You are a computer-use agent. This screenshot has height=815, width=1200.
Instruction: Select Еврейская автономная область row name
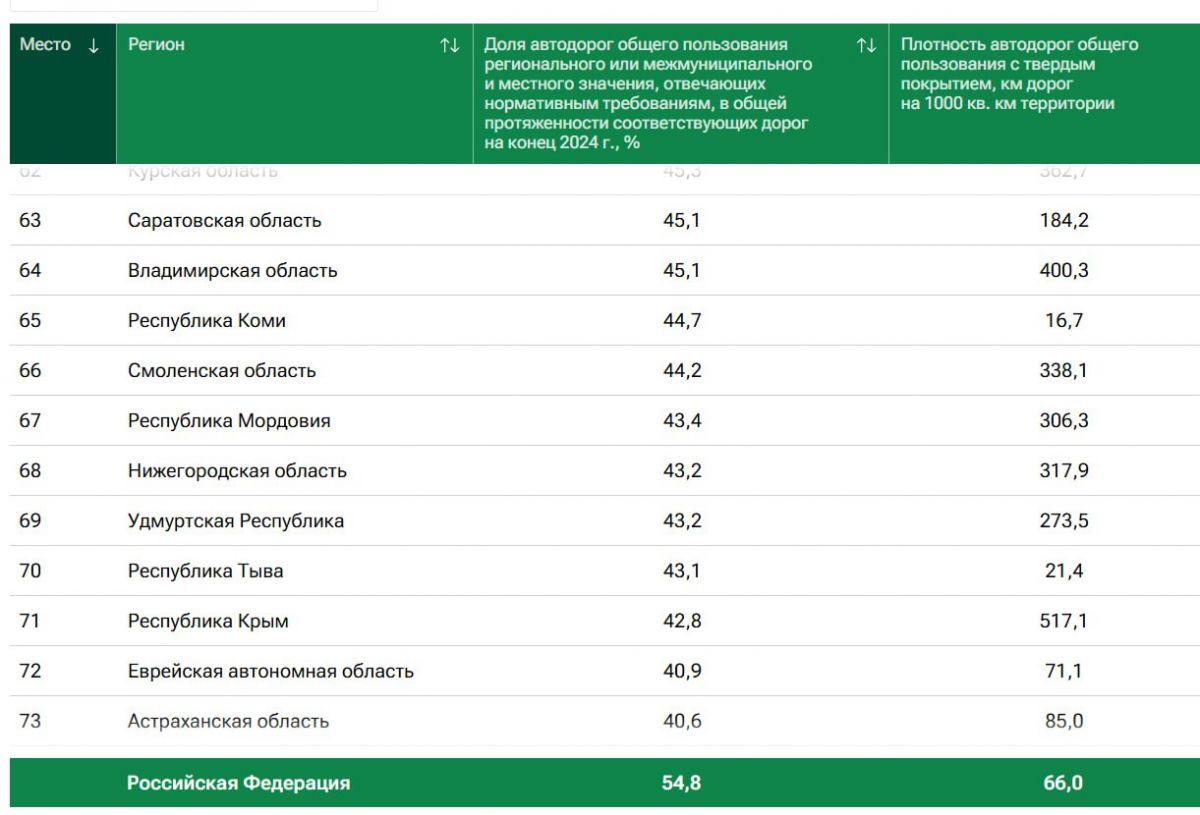(x=270, y=671)
